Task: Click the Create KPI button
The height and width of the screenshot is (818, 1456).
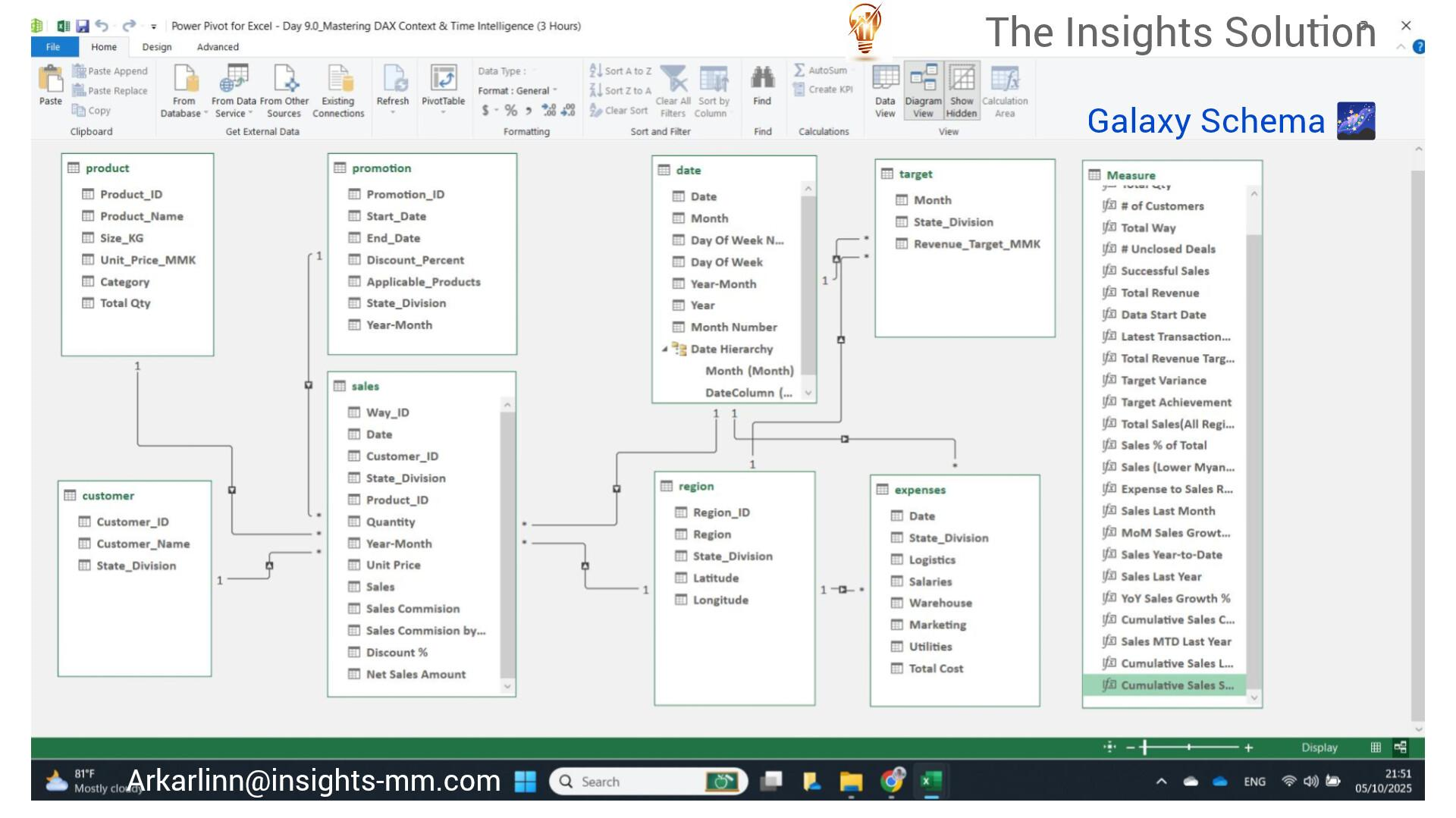Action: tap(823, 89)
